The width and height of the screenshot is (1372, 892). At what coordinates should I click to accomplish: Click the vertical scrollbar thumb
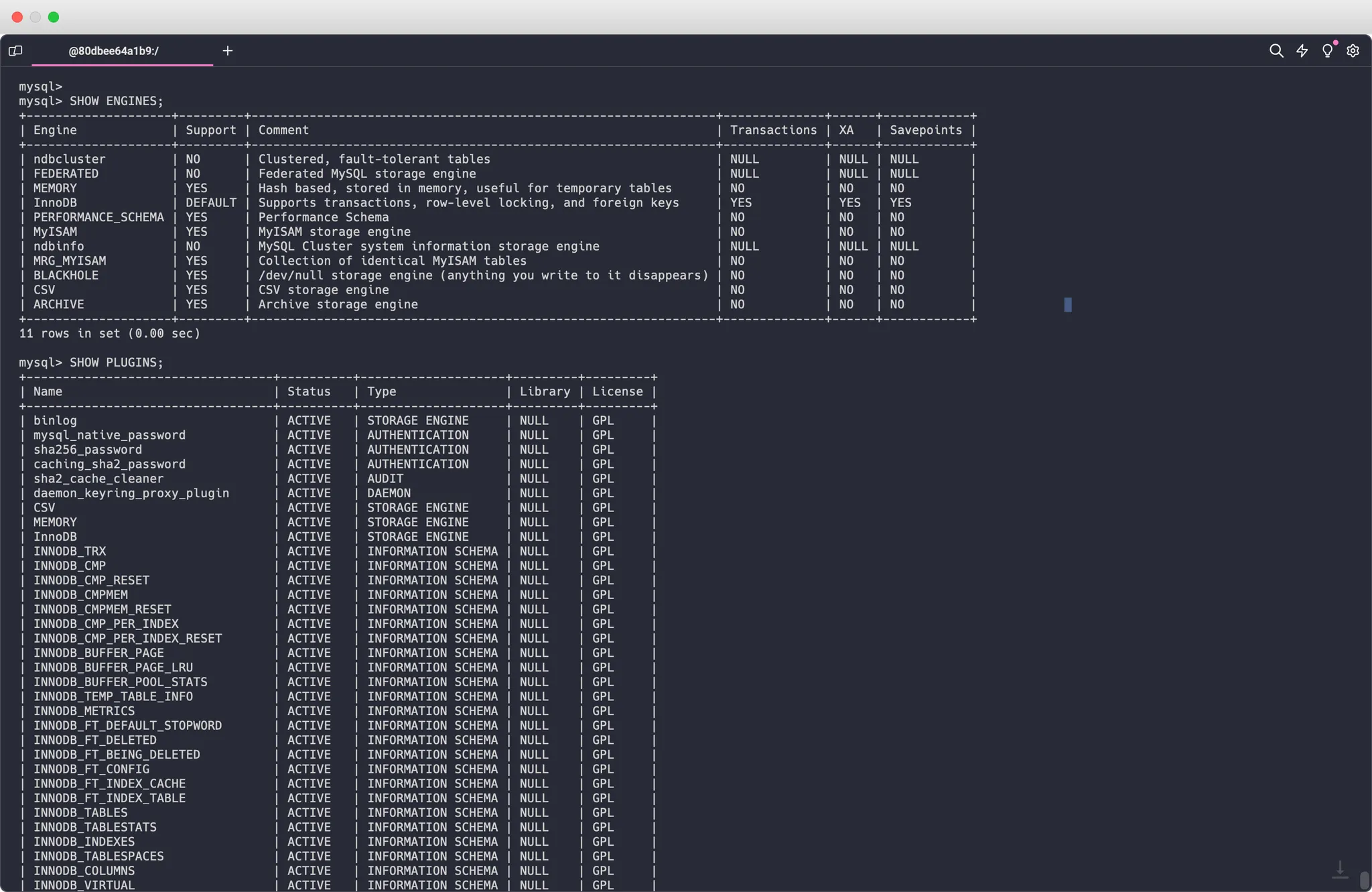click(x=1364, y=880)
